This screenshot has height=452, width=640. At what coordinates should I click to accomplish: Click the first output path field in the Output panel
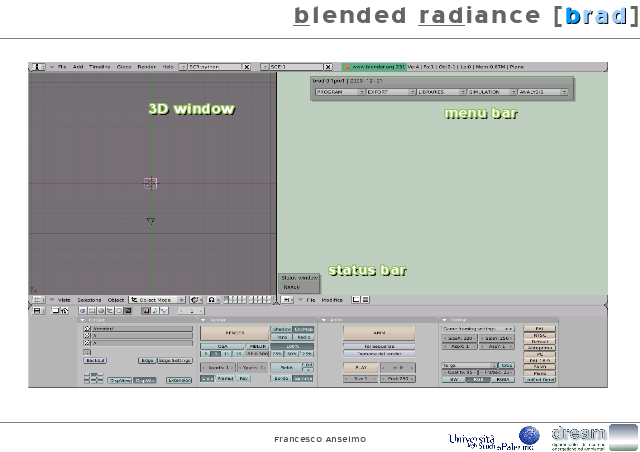tap(138, 328)
